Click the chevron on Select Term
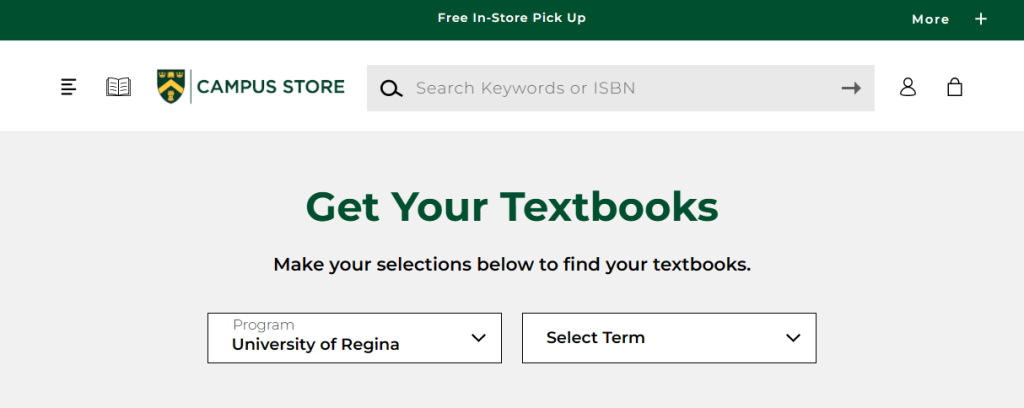Screen dimensions: 1024x408 (793, 338)
